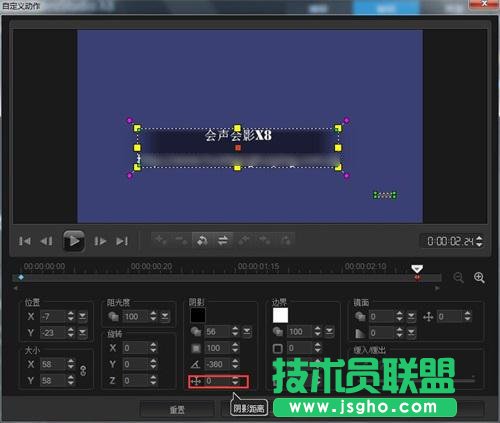The height and width of the screenshot is (423, 500).
Task: Play the motion preview
Action: point(74,241)
